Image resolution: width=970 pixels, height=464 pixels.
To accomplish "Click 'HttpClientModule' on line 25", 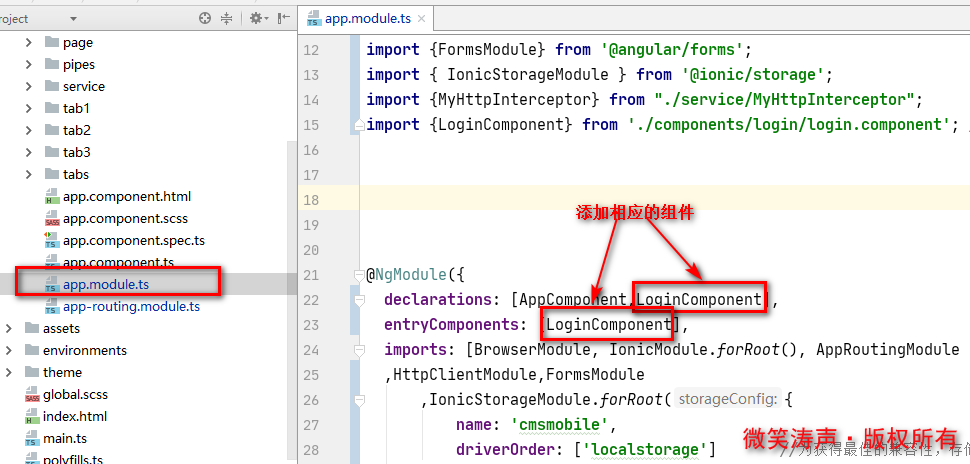I will (465, 375).
